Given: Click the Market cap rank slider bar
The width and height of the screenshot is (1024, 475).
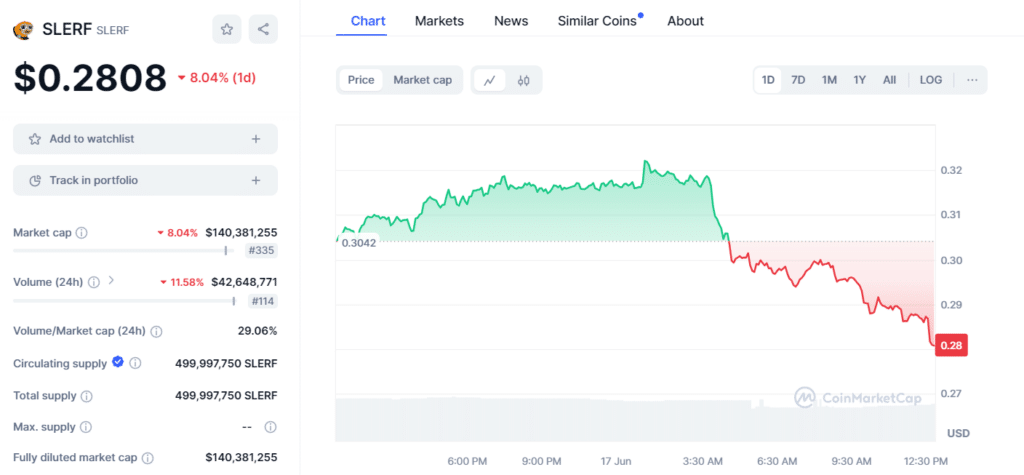Looking at the screenshot, I should pyautogui.click(x=120, y=250).
